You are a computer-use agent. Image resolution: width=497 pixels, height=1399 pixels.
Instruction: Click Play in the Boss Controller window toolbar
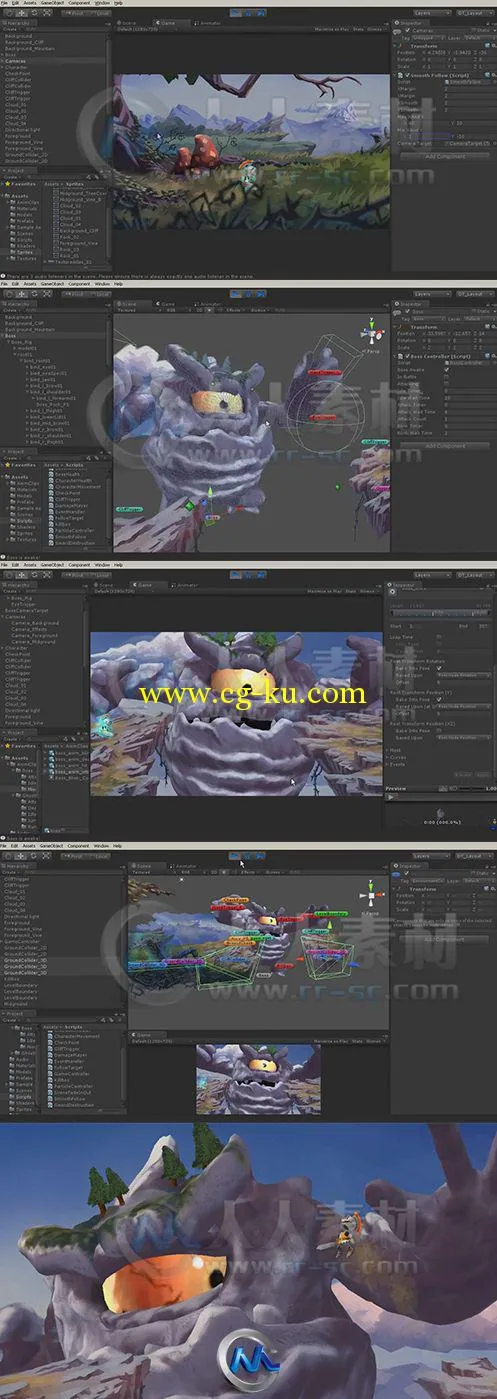(237, 294)
